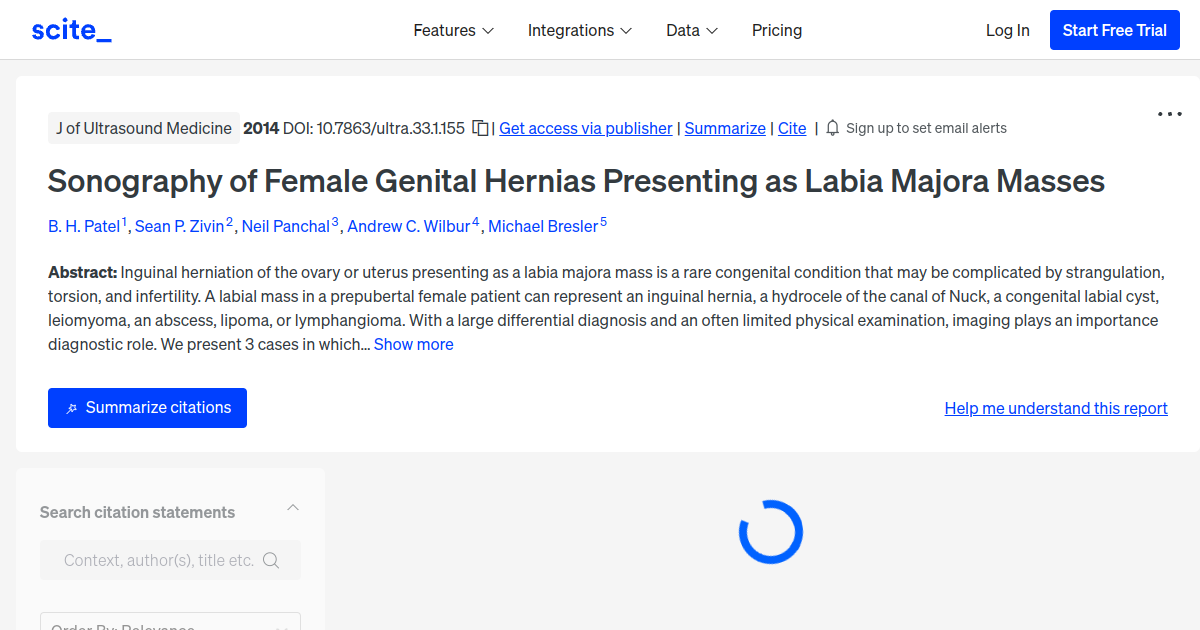Show more of the abstract
This screenshot has height=630, width=1200.
(414, 344)
